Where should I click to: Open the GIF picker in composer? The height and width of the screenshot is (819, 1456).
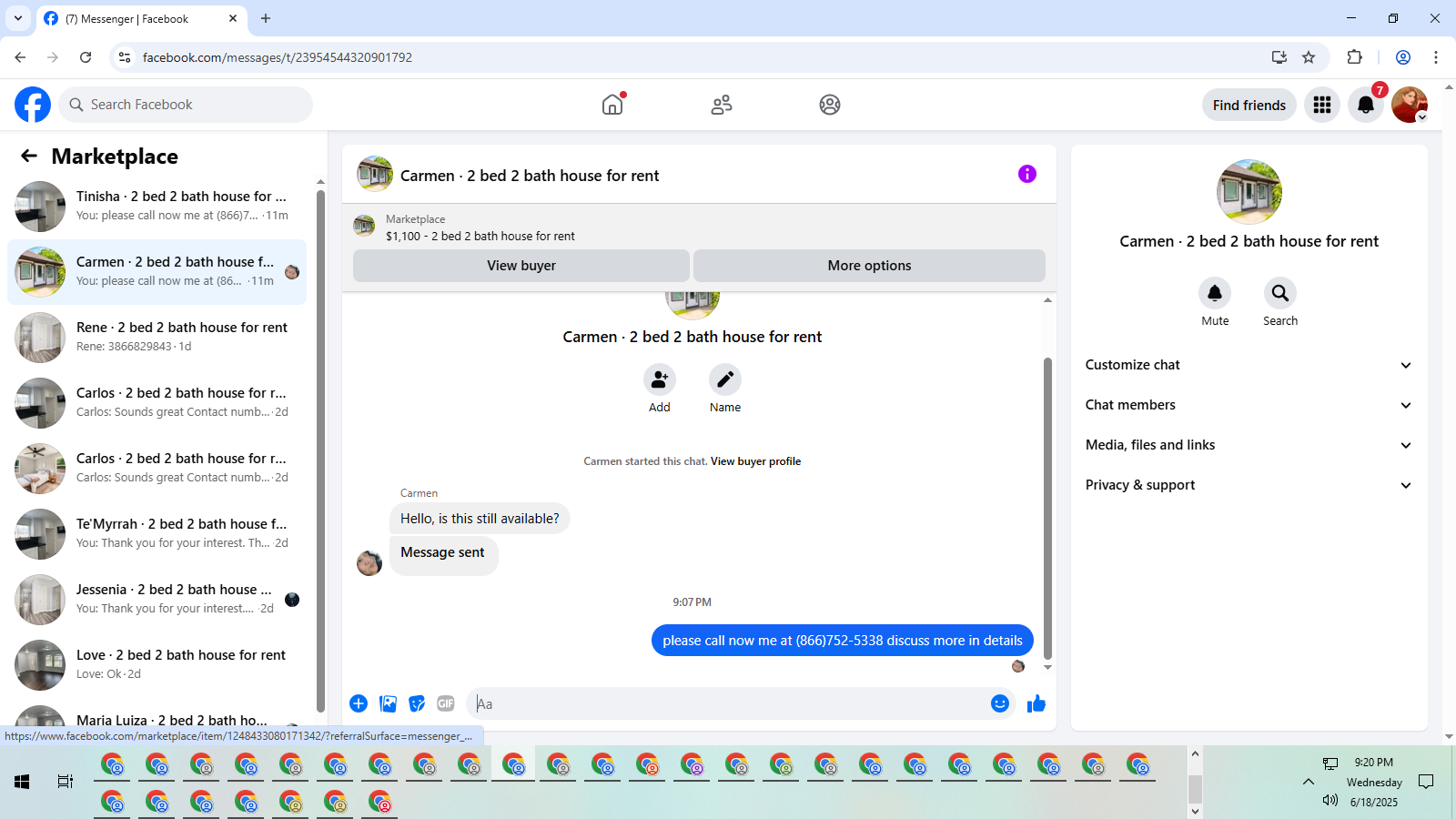[x=446, y=703]
